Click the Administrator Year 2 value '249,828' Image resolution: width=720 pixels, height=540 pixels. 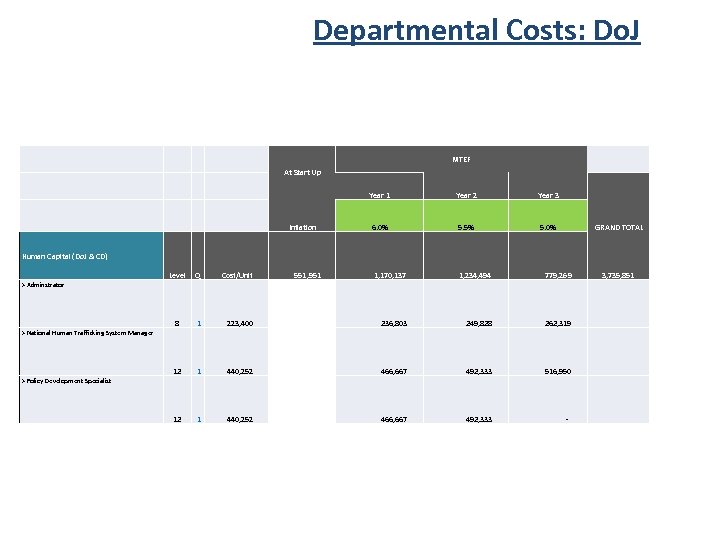click(479, 323)
